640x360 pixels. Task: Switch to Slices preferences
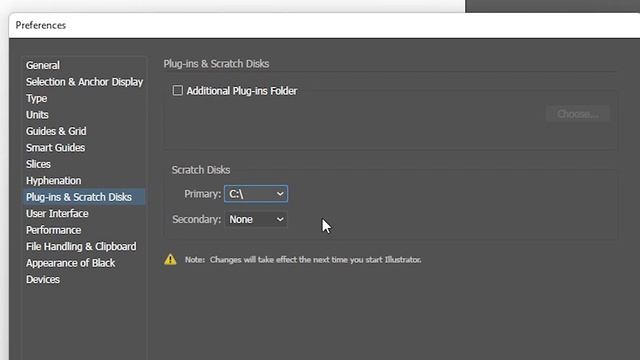38,164
